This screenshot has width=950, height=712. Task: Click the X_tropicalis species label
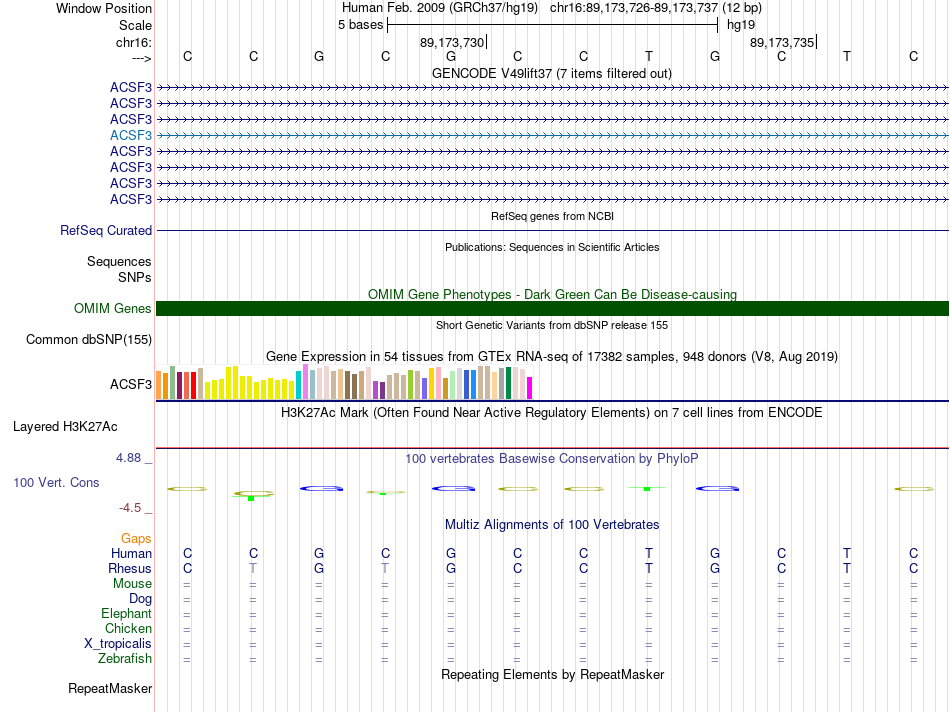click(x=118, y=644)
